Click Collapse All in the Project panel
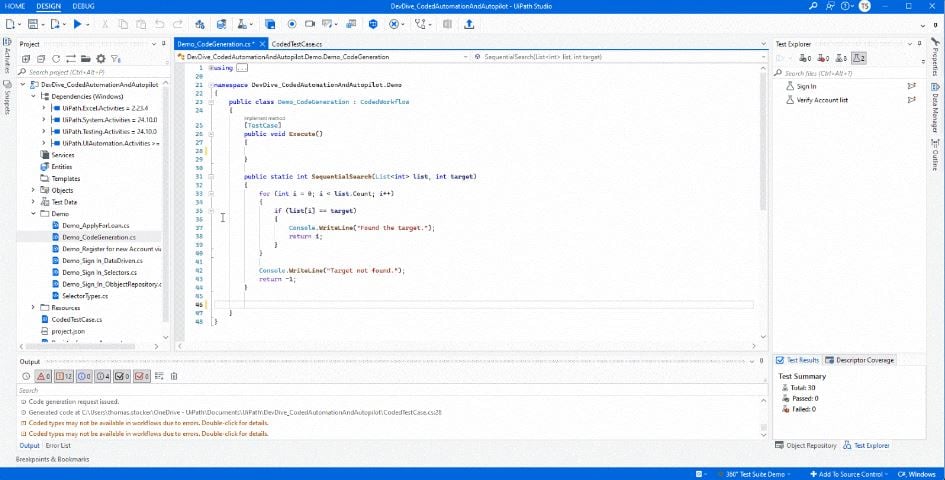This screenshot has height=480, width=945. (41, 58)
